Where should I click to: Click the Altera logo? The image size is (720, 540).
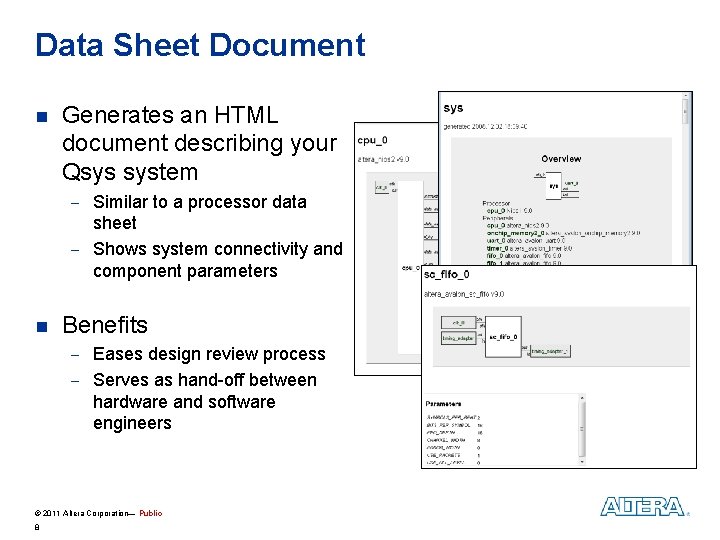pos(644,506)
